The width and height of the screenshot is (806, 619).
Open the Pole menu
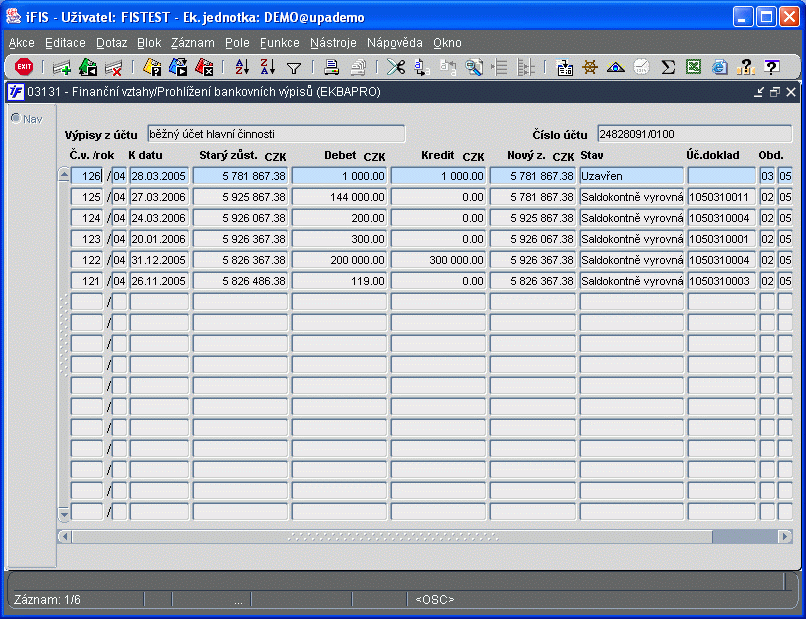point(237,43)
